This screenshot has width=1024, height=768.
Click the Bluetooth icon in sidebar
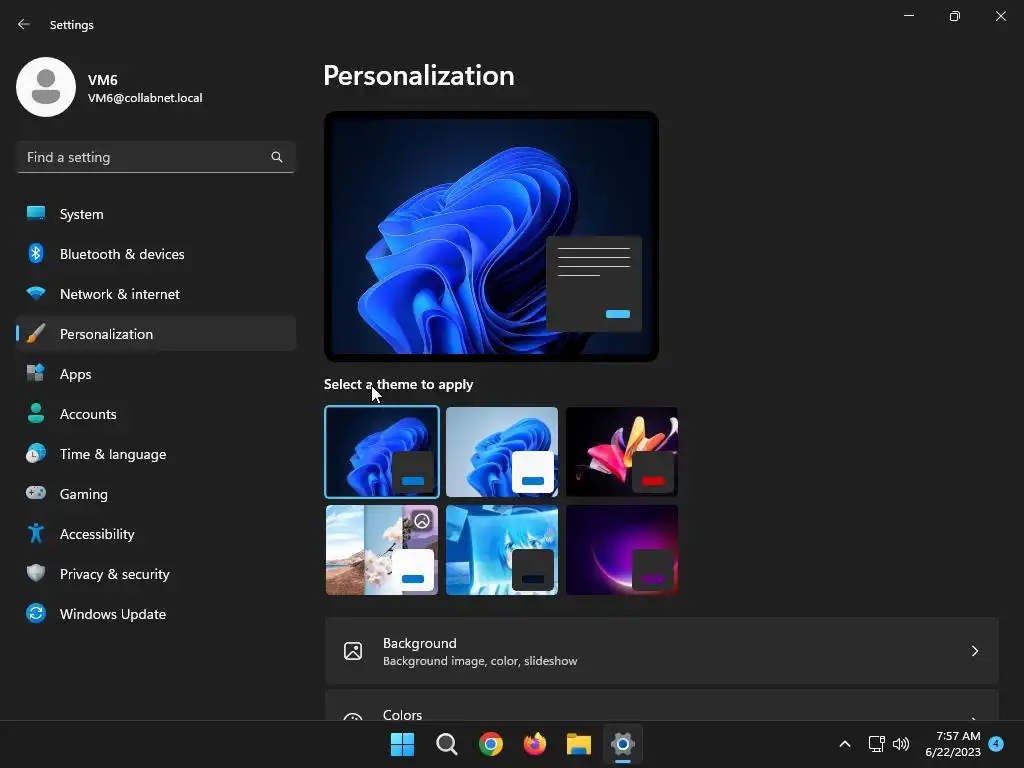coord(36,253)
